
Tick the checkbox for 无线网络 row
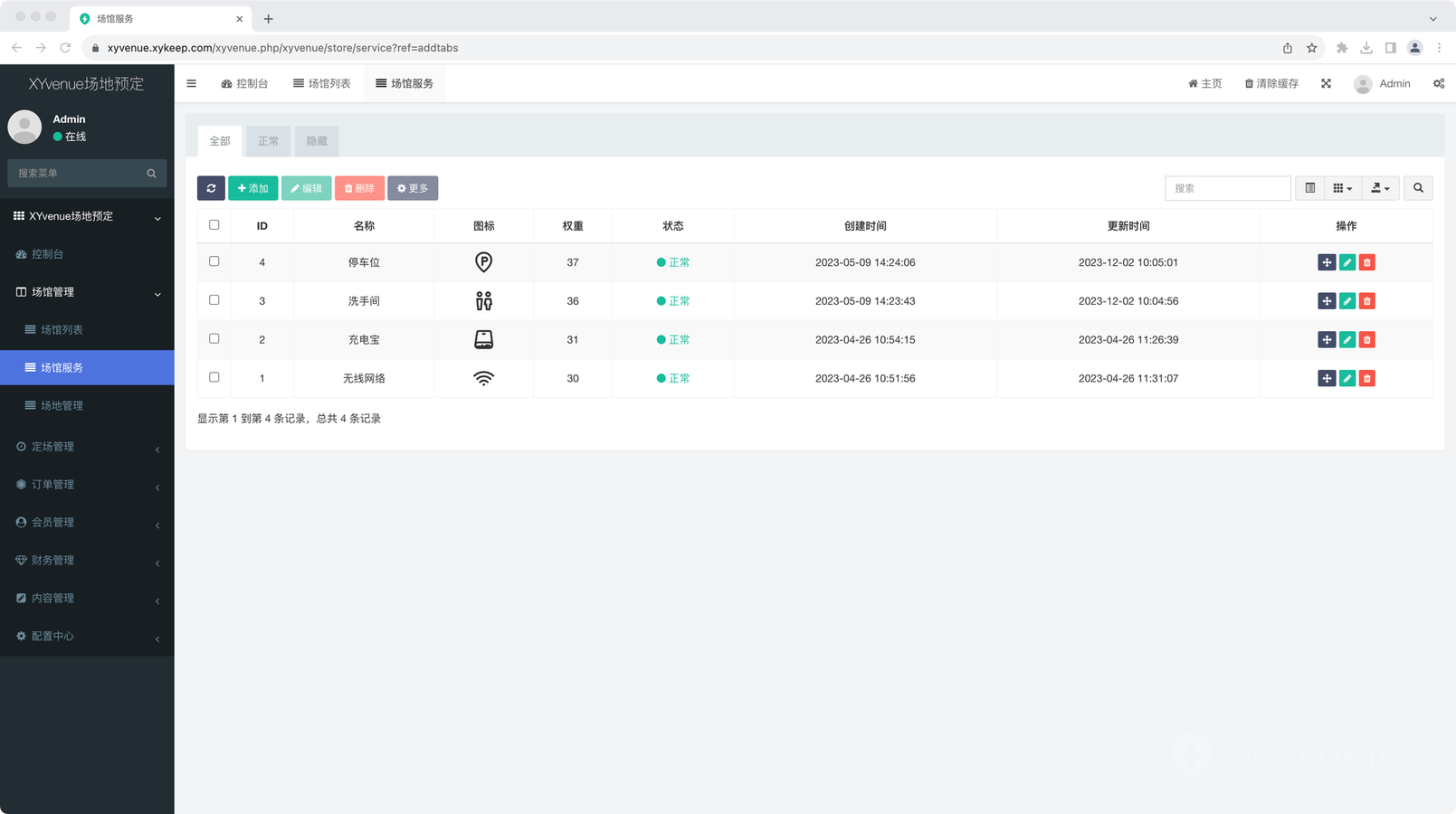coord(214,377)
